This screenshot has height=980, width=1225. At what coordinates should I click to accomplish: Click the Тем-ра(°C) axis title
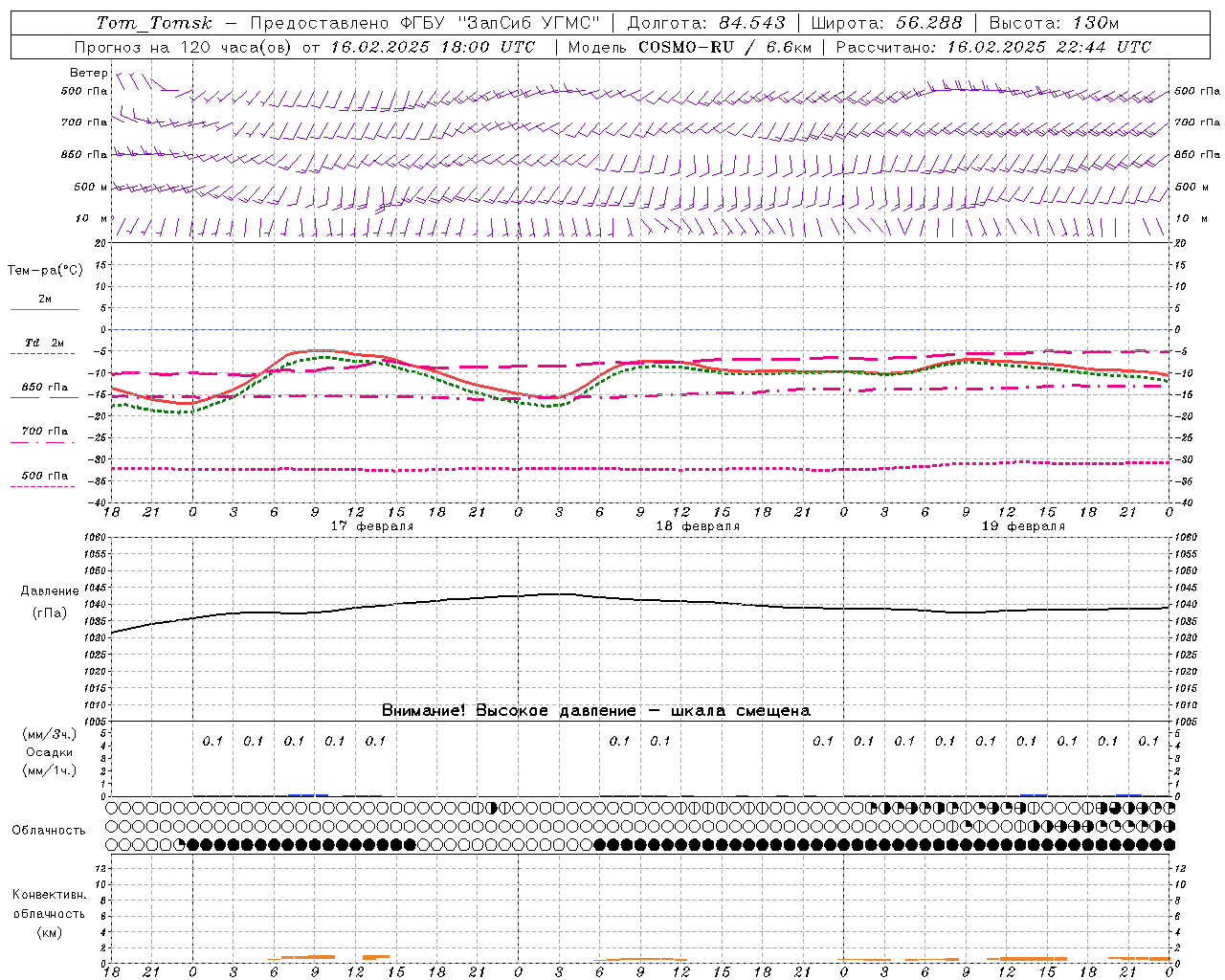(x=45, y=271)
